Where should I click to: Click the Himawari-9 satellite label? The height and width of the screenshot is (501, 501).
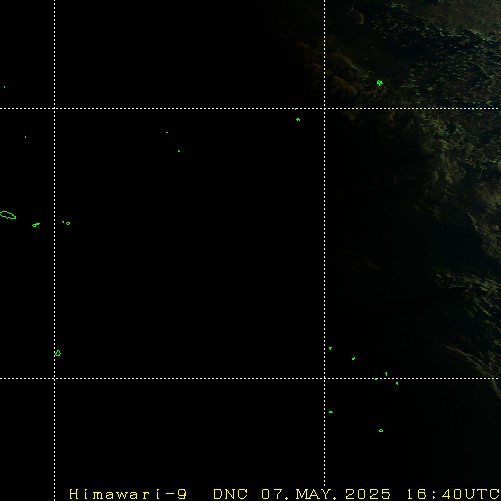coord(128,494)
